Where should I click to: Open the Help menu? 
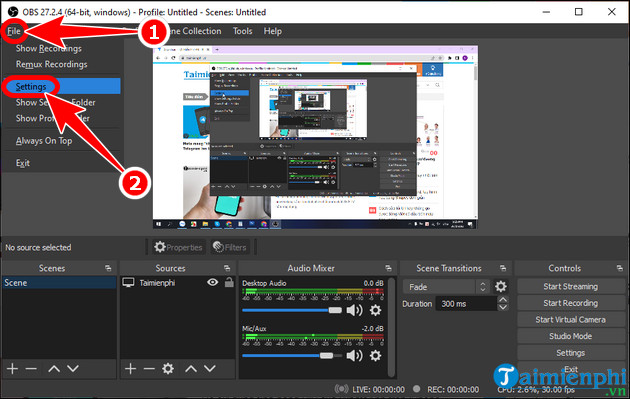(272, 31)
